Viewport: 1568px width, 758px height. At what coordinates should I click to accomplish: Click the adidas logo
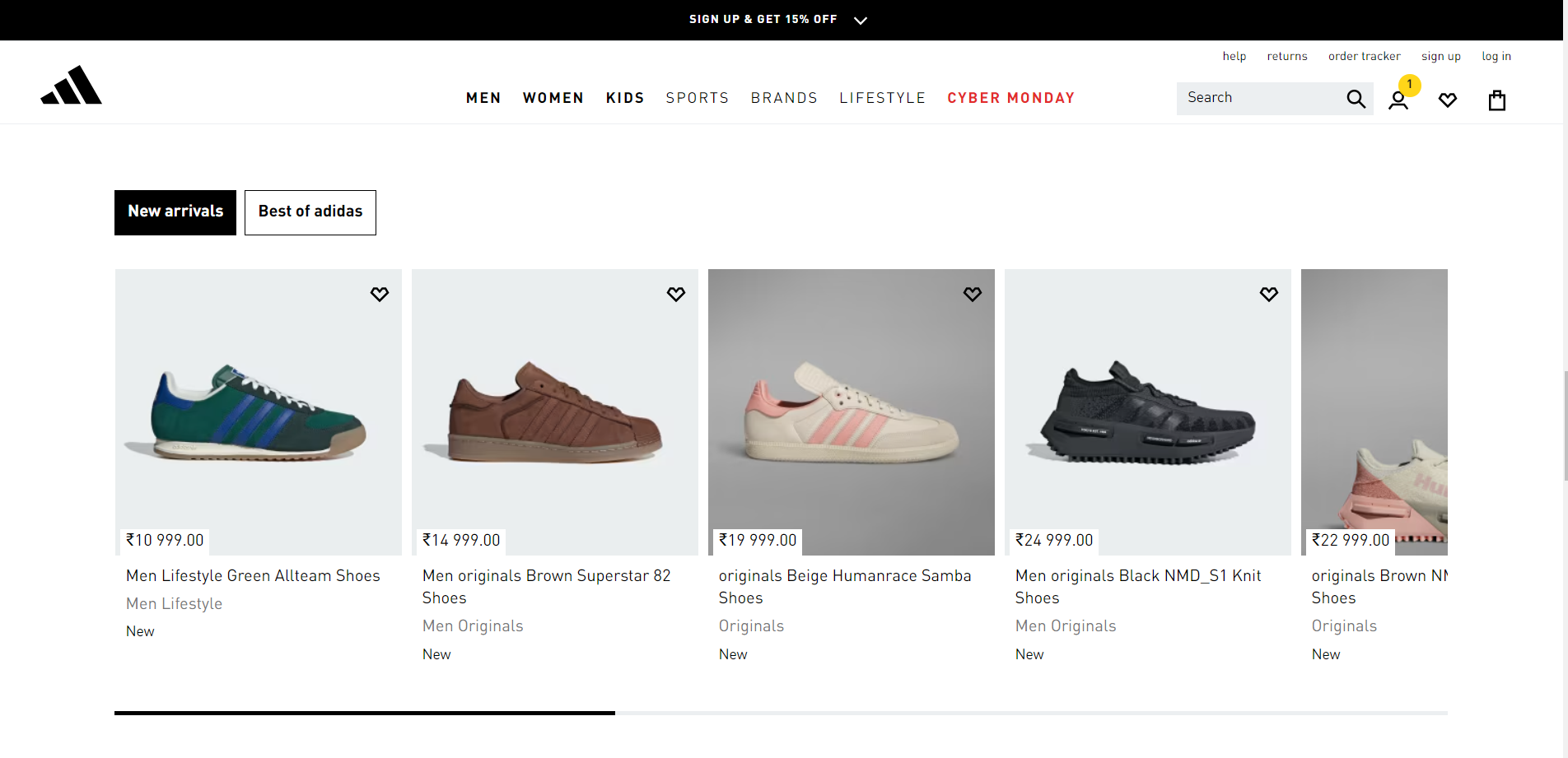click(x=72, y=86)
